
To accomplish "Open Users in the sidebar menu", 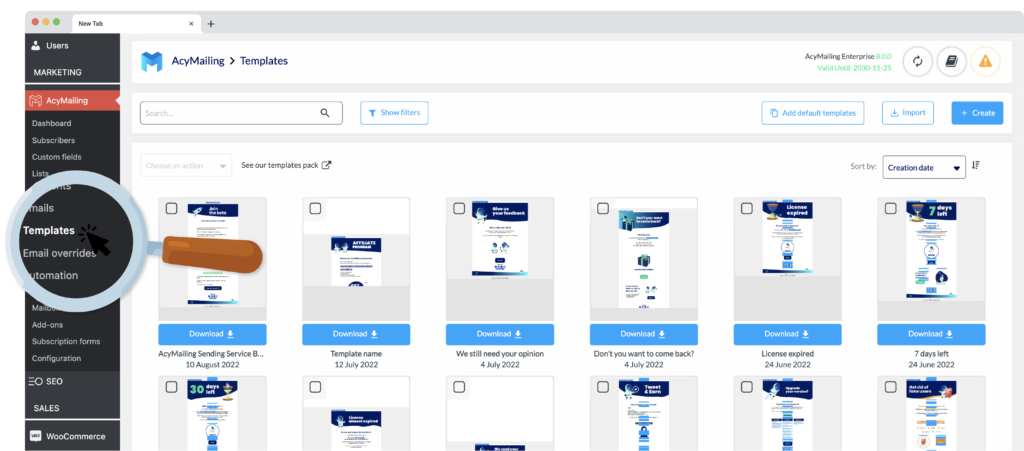I will pyautogui.click(x=72, y=46).
